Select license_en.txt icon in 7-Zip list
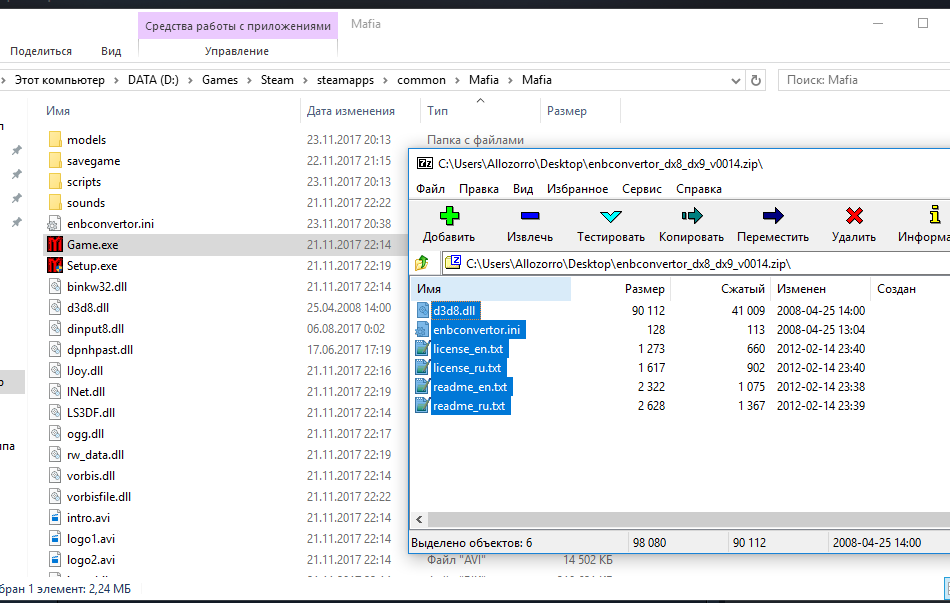Screen dimensions: 950x603 (422, 348)
